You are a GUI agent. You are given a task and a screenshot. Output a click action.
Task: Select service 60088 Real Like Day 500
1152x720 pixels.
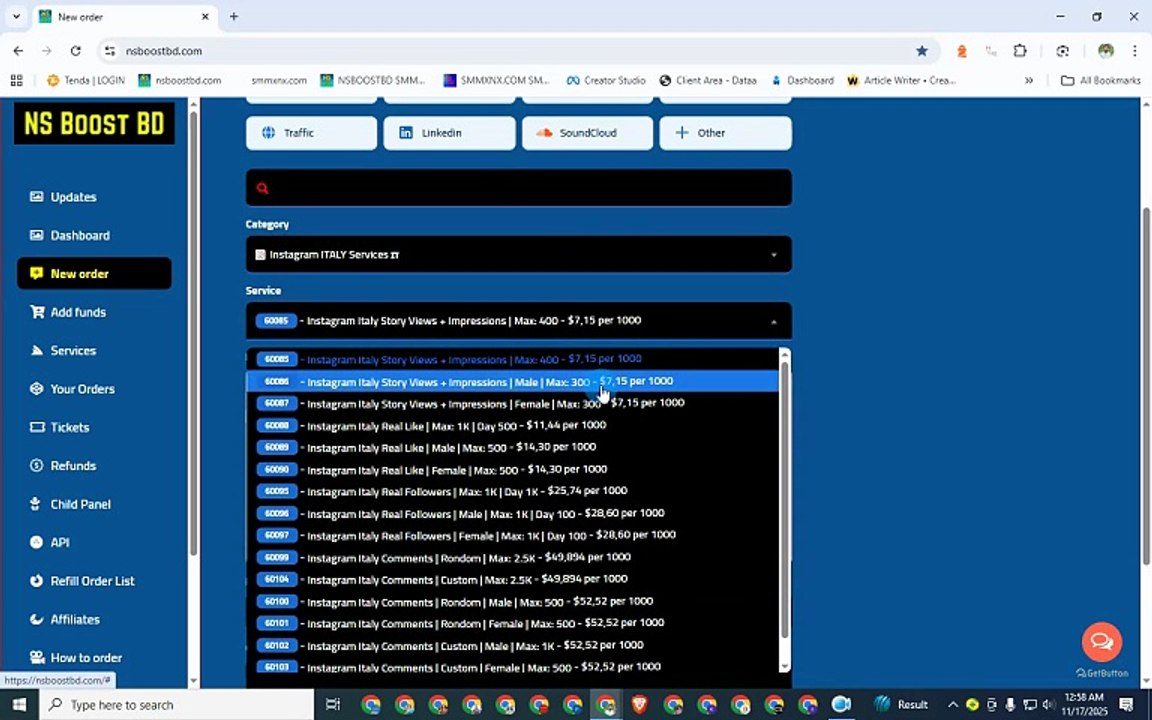point(512,425)
